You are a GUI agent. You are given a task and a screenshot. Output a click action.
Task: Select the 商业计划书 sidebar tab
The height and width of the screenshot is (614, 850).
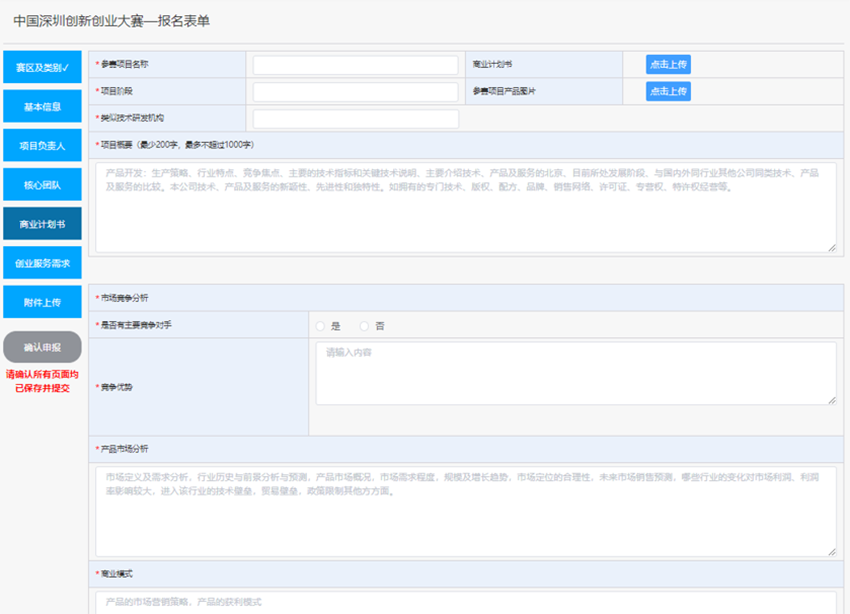[42, 224]
